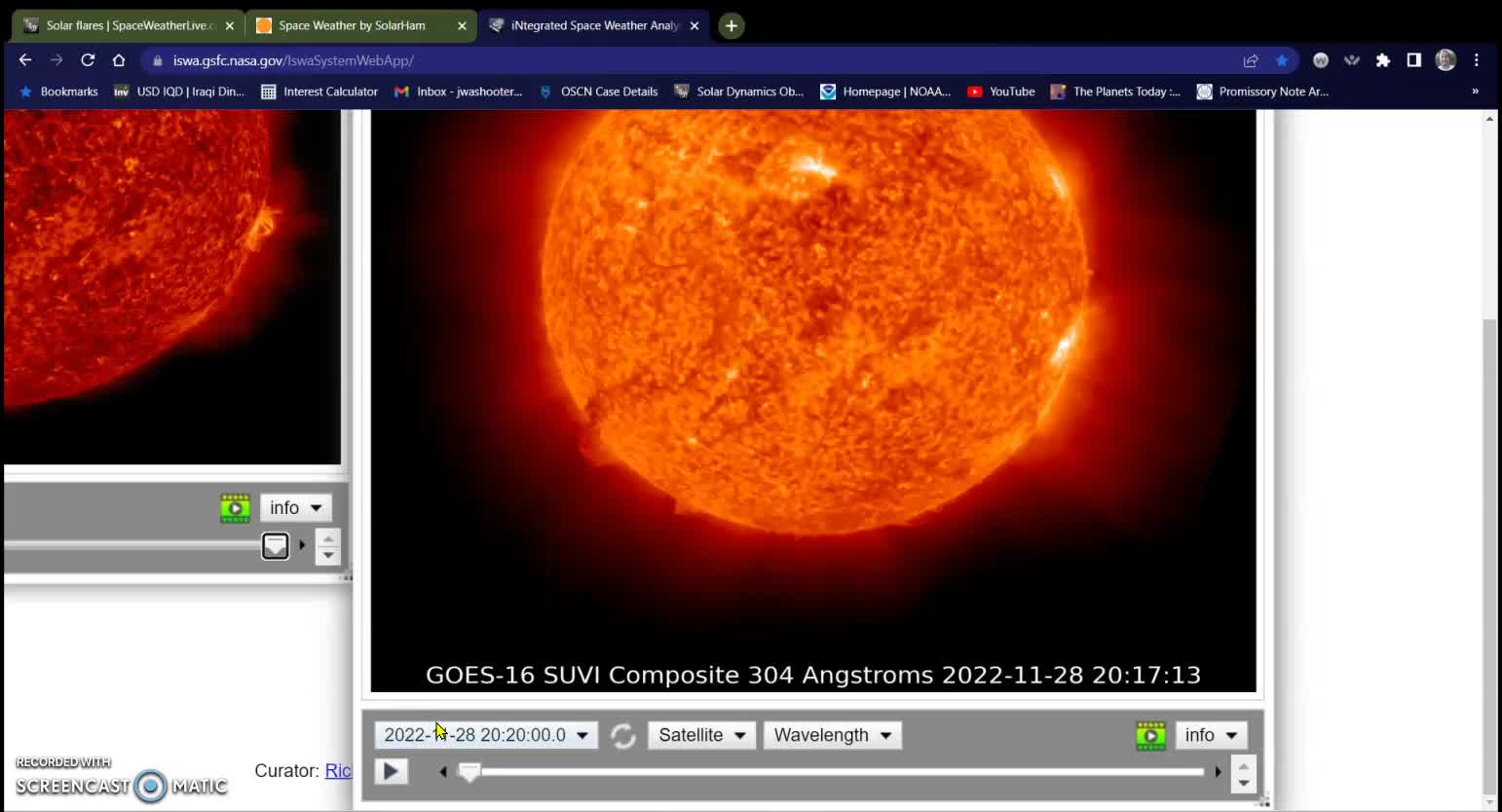The width and height of the screenshot is (1502, 812).
Task: Step forward arrow in left panel timeline
Action: (302, 545)
